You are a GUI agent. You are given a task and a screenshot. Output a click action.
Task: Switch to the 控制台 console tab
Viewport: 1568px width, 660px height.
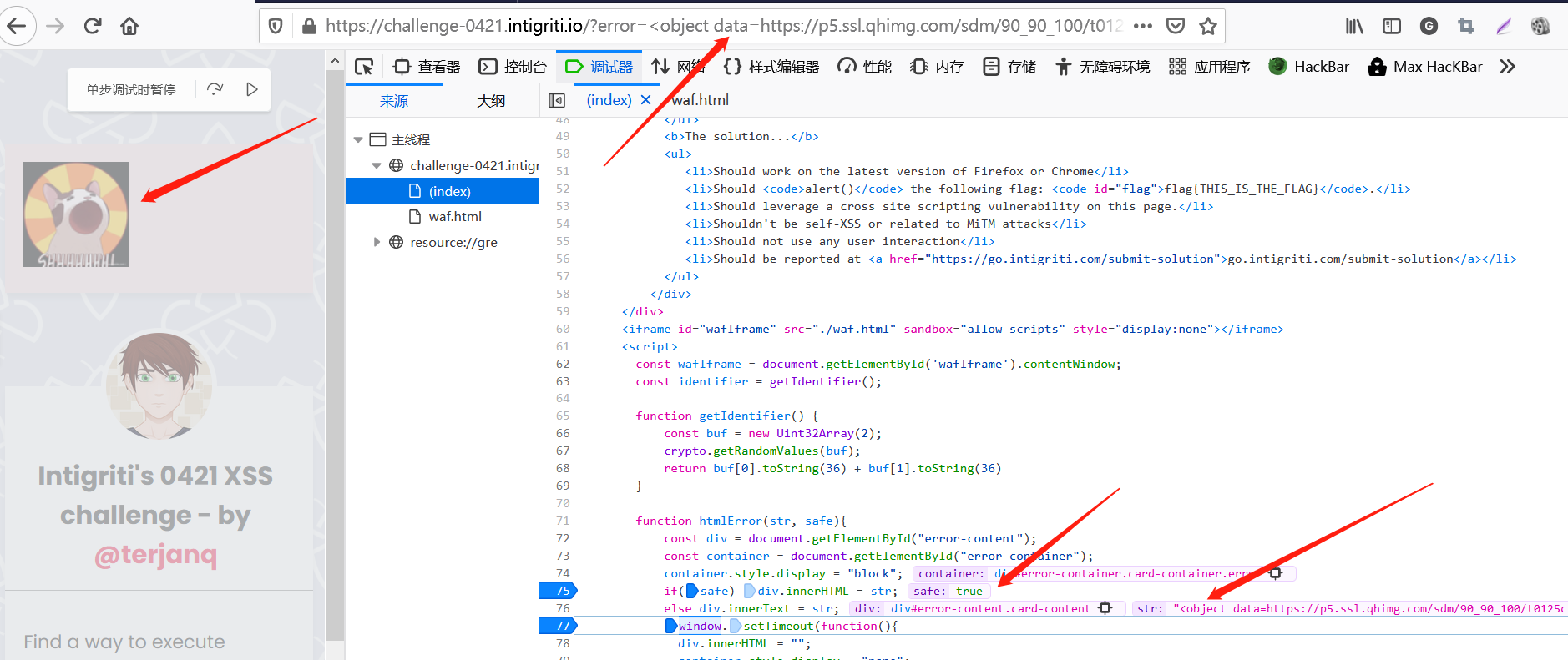pos(513,67)
